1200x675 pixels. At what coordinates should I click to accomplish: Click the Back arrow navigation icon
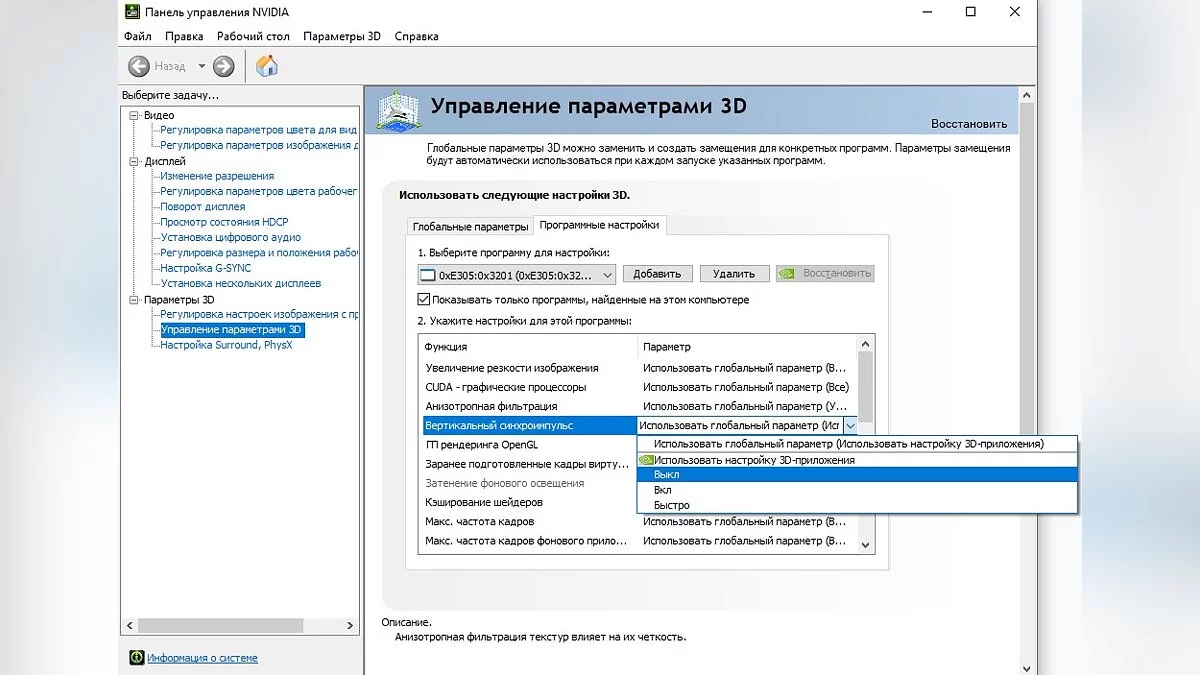(x=139, y=66)
